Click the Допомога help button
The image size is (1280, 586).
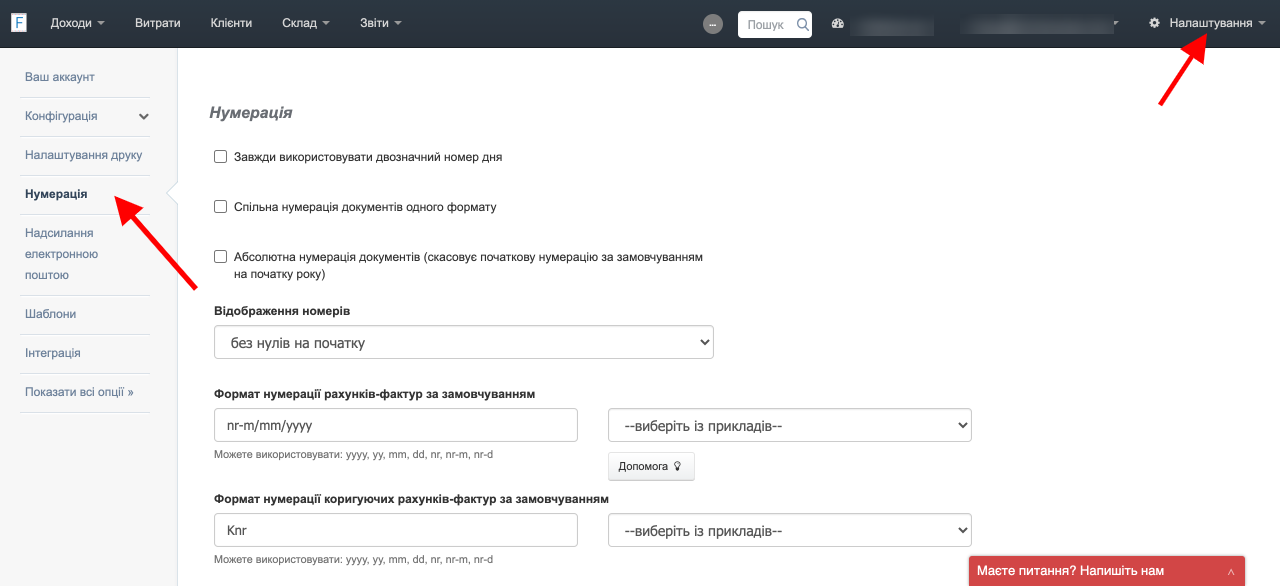tap(650, 466)
